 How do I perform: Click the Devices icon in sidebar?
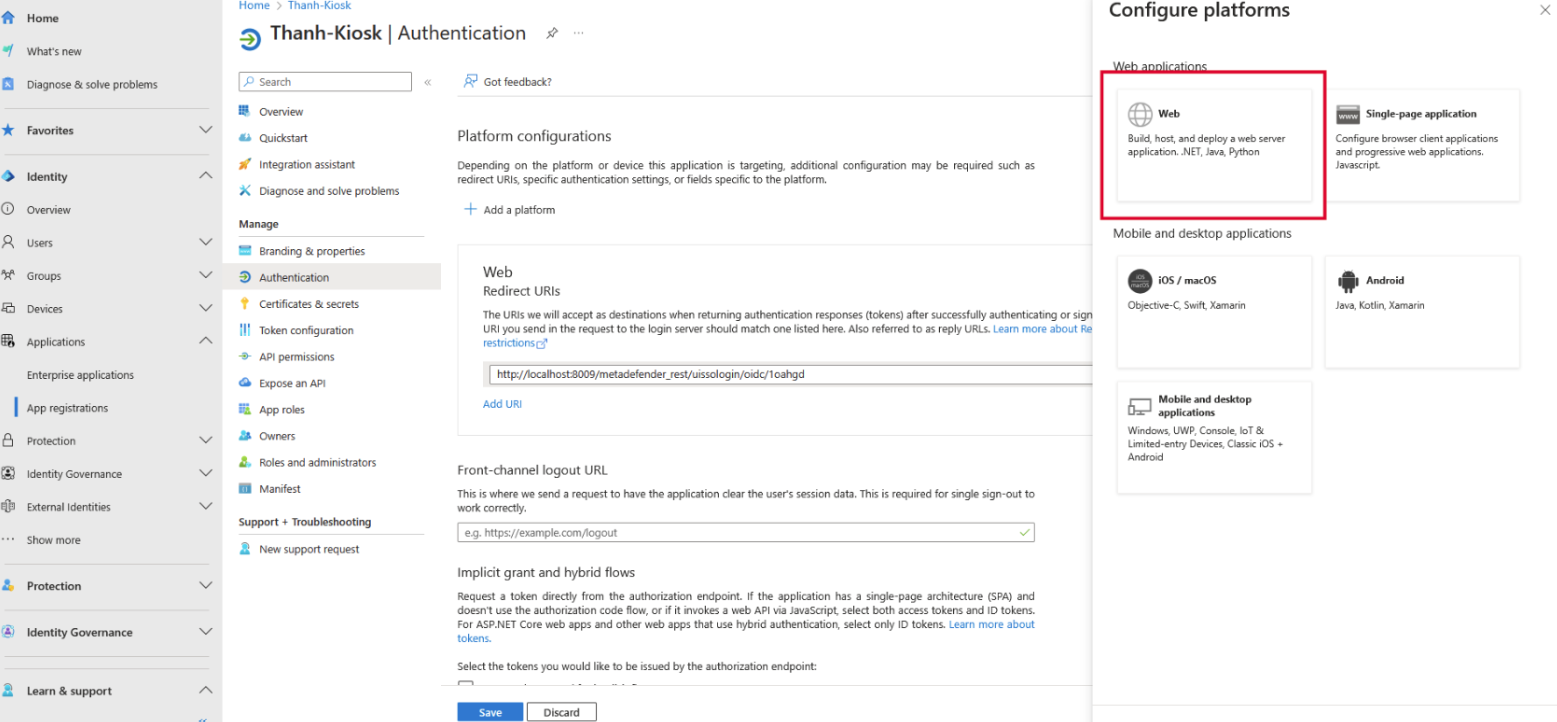click(8, 308)
